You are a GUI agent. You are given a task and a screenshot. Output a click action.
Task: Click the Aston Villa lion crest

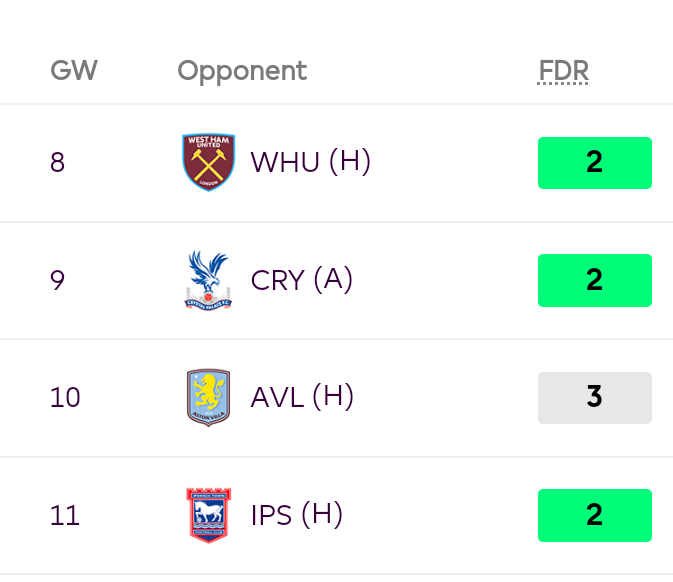point(209,397)
